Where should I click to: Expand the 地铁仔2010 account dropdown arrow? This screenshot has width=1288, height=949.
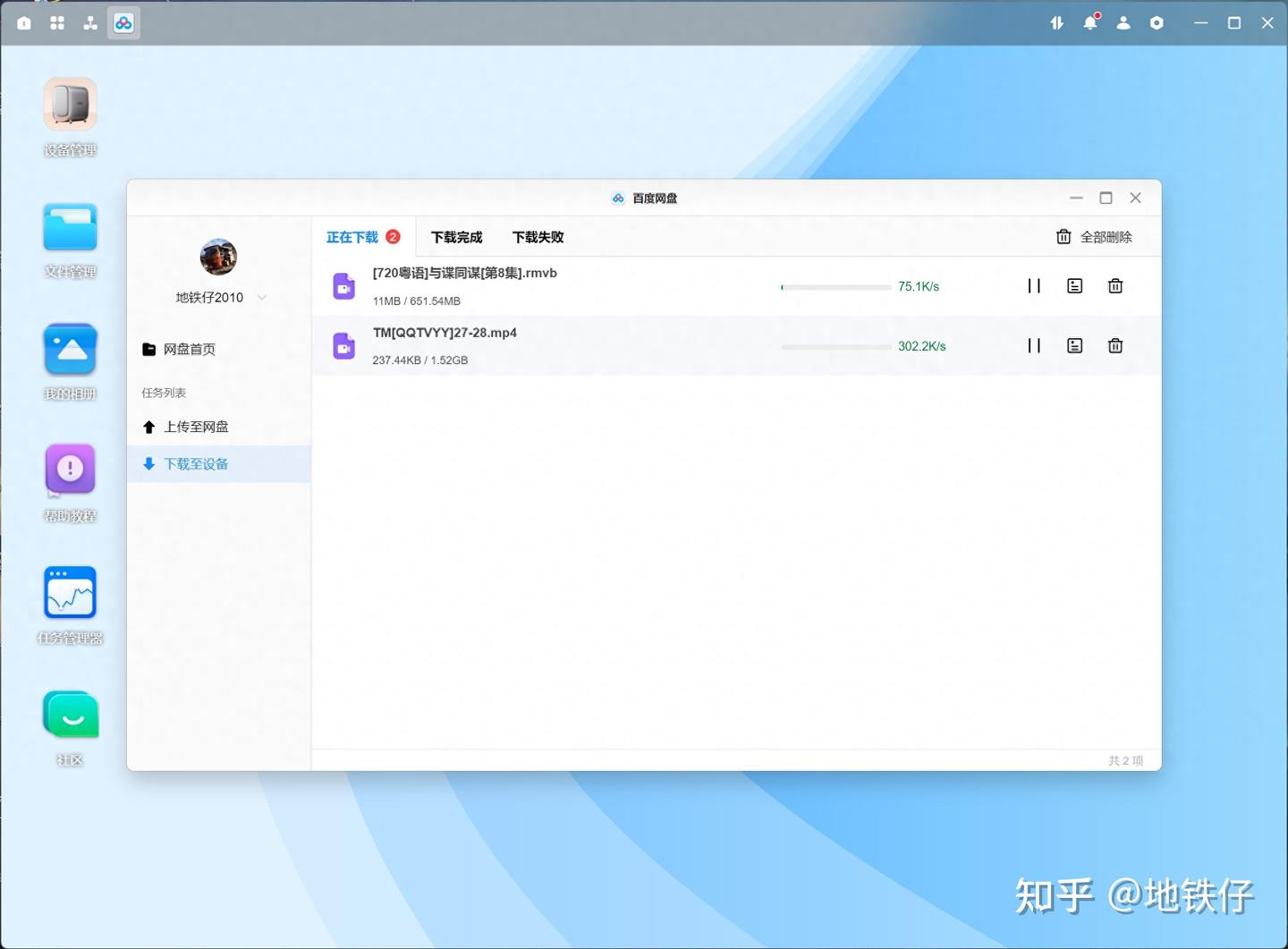click(x=262, y=298)
